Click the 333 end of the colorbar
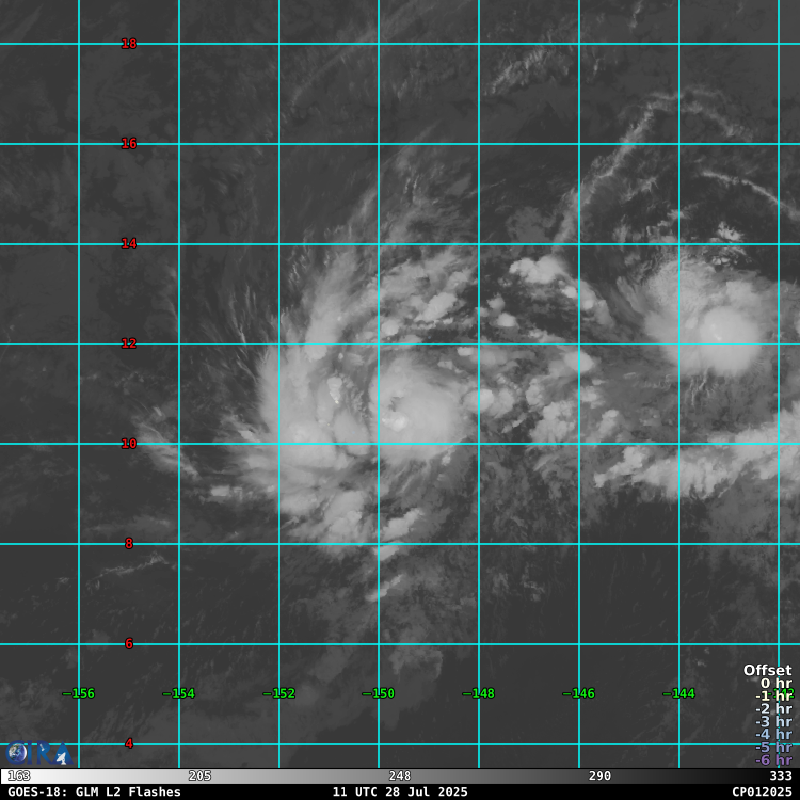Image resolution: width=800 pixels, height=800 pixels. pos(780,776)
